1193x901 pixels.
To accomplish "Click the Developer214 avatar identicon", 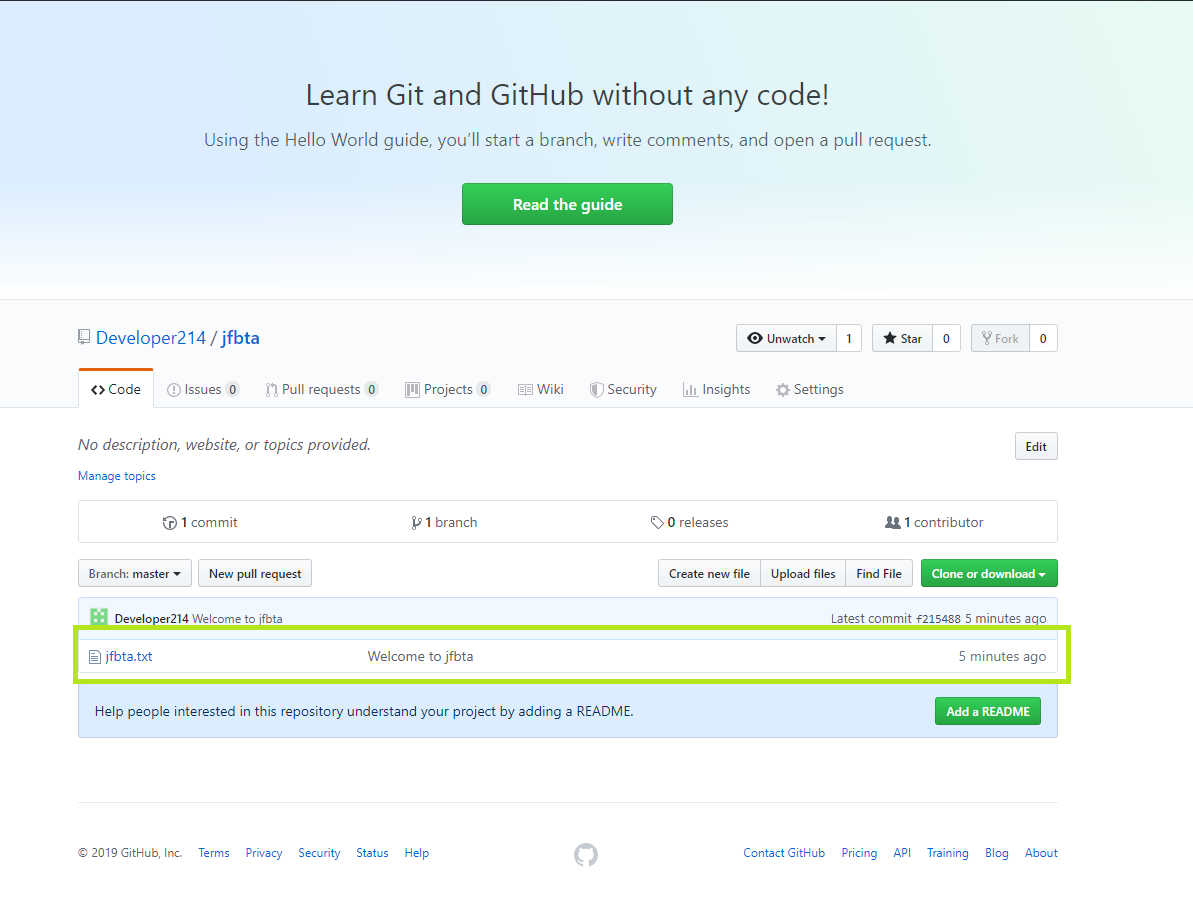I will tap(99, 617).
